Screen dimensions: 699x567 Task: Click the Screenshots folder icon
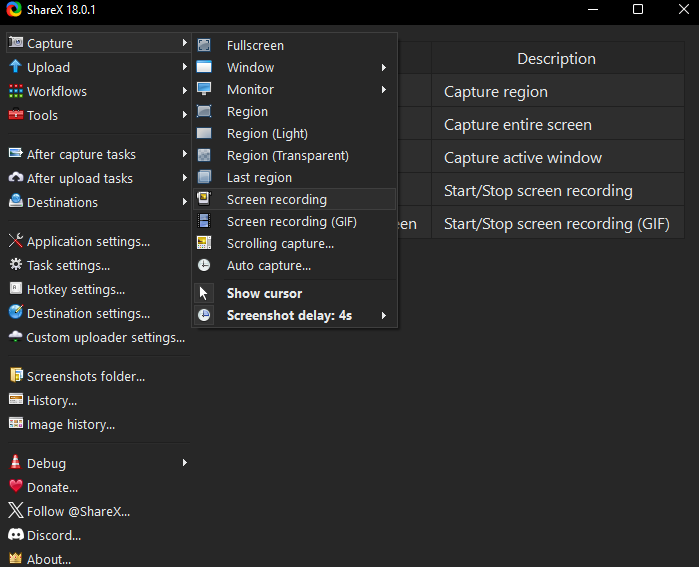pyautogui.click(x=16, y=376)
